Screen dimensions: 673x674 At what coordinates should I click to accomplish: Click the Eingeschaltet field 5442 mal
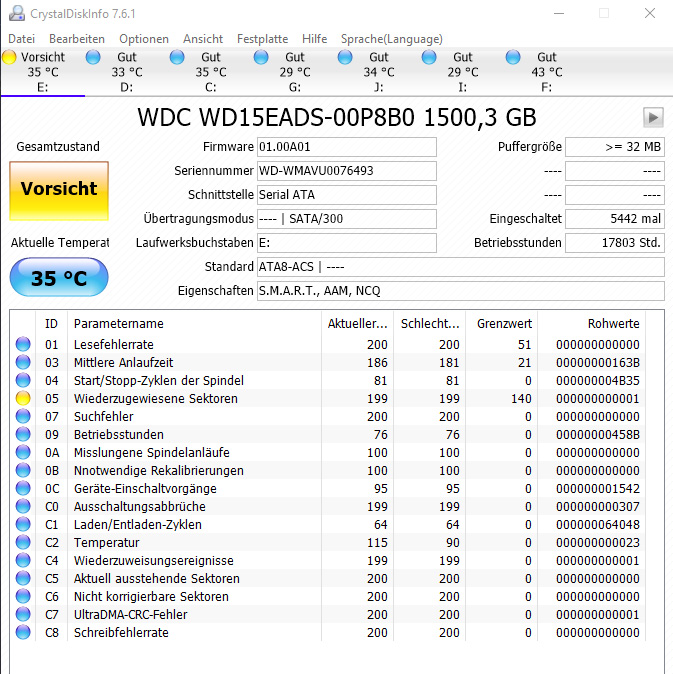point(615,219)
